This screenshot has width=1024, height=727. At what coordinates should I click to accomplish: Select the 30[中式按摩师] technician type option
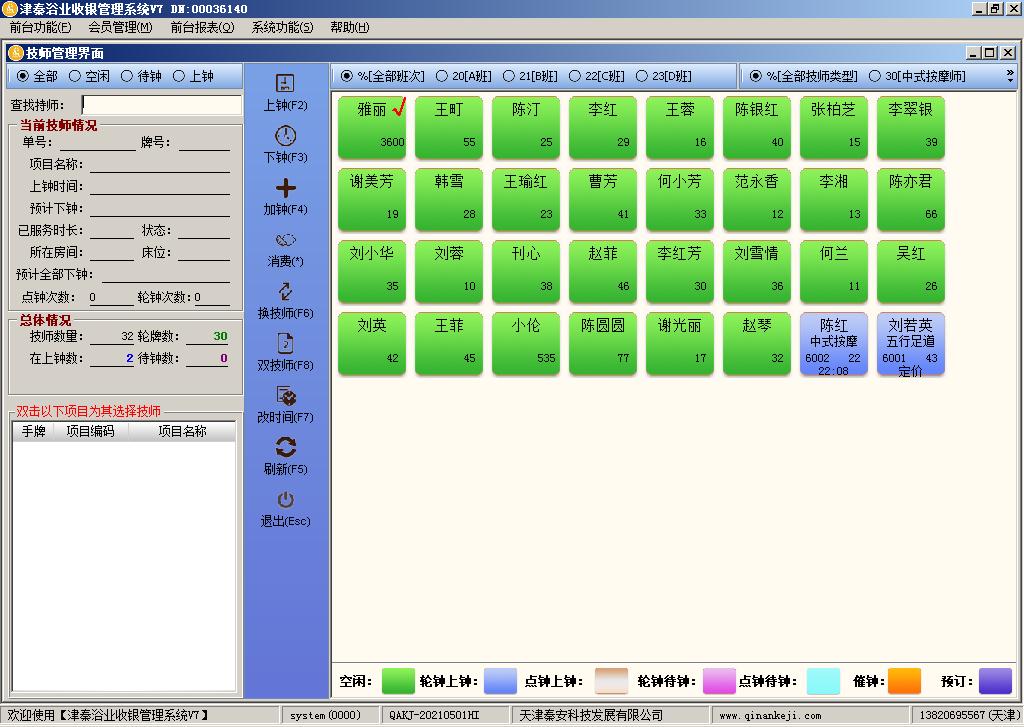pos(875,76)
